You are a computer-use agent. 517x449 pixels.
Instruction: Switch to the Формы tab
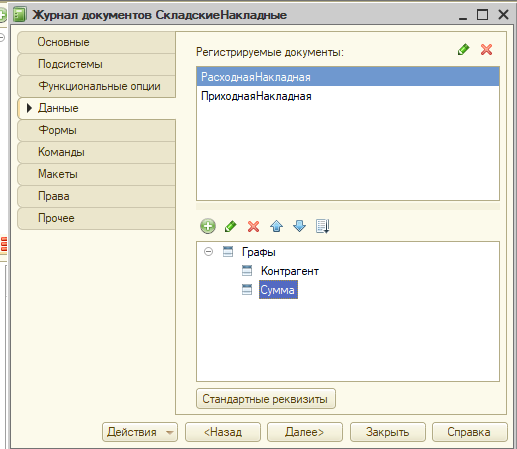click(96, 130)
